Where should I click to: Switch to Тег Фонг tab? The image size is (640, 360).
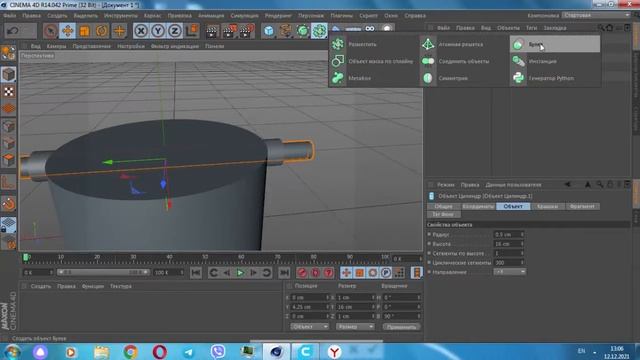[443, 214]
